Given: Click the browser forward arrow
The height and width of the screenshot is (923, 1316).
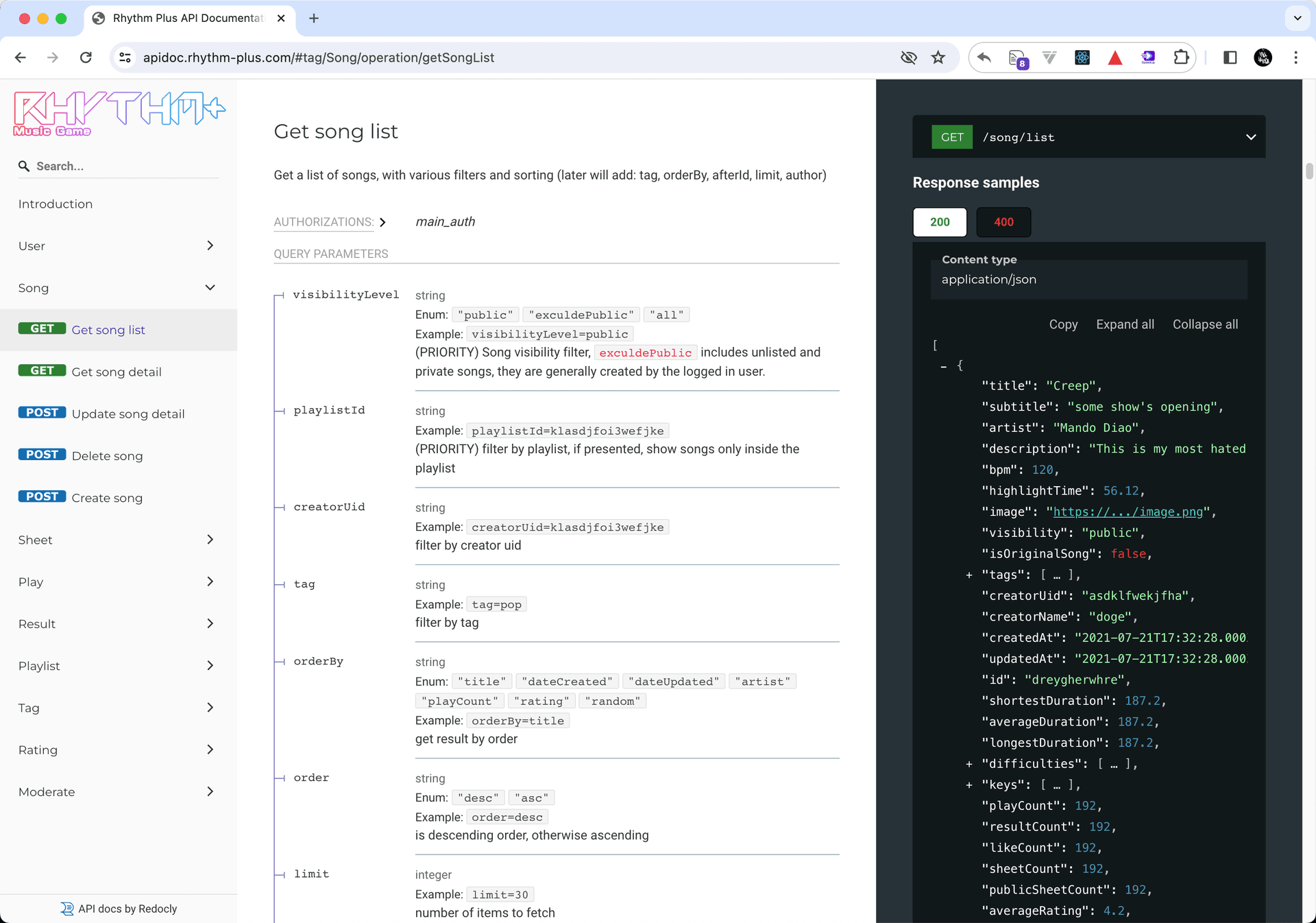Looking at the screenshot, I should coord(53,58).
